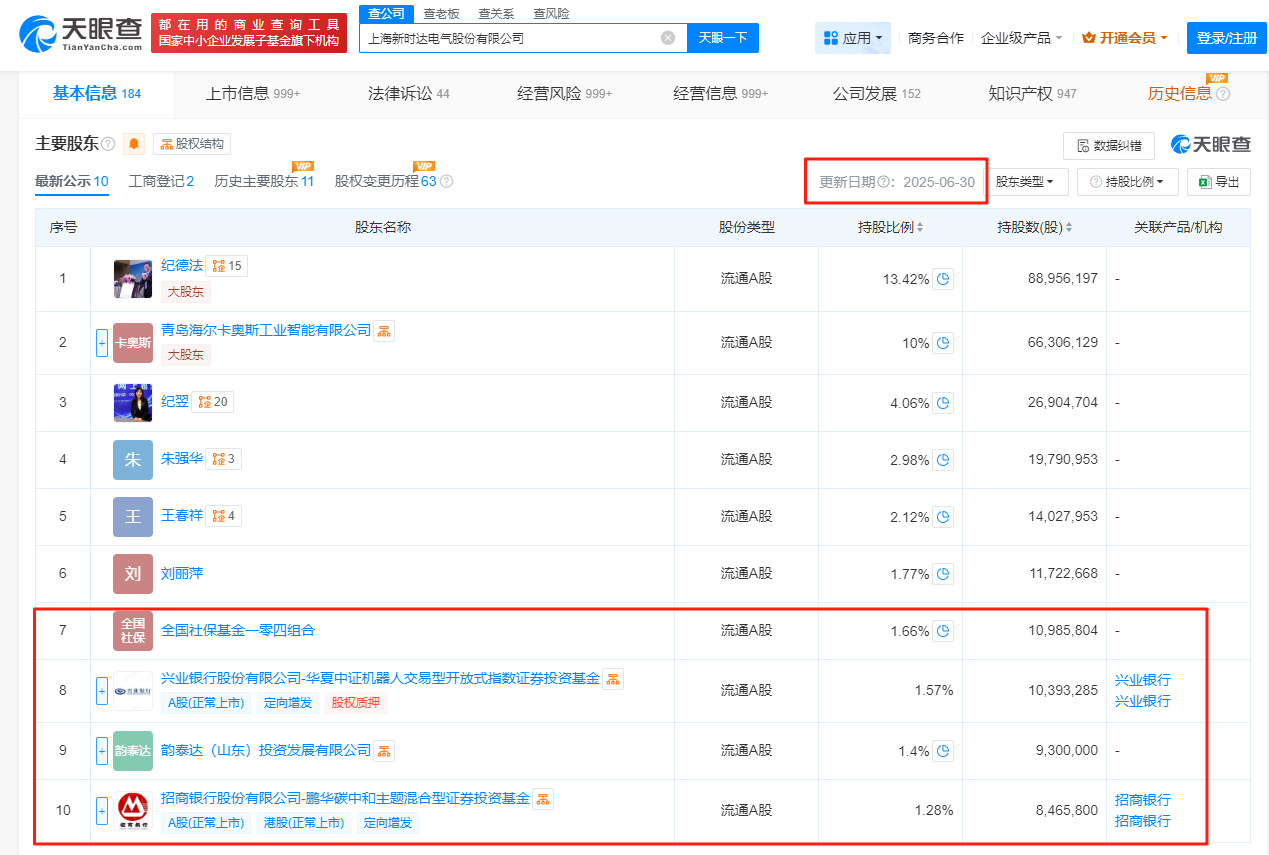
Task: Click the 股权质押 tag in row 8
Action: point(355,703)
